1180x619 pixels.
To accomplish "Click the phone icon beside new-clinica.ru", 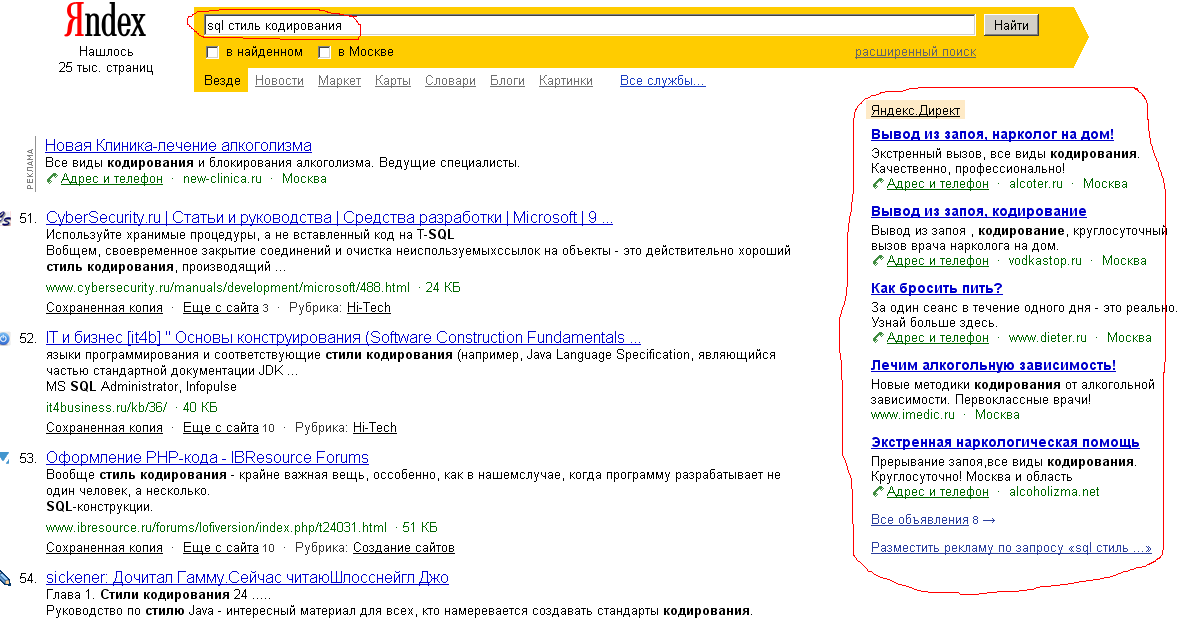I will (51, 179).
